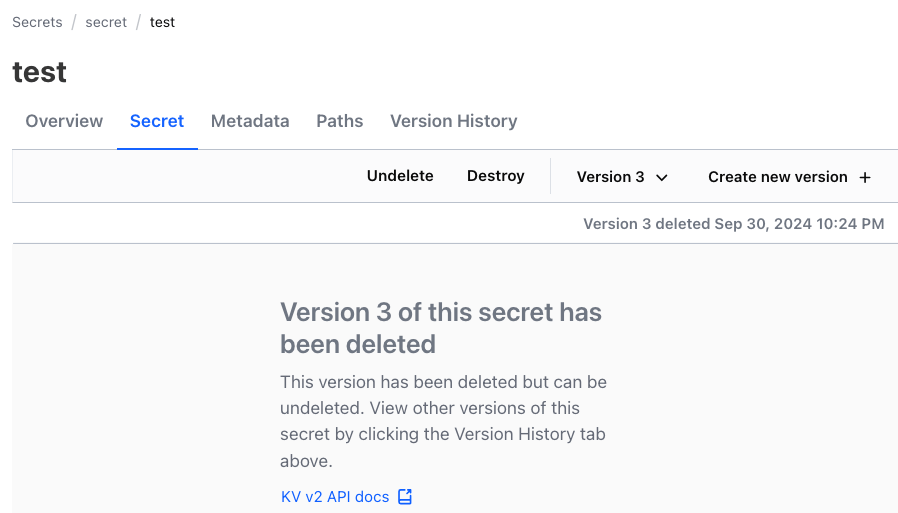Expand the Version 3 chevron arrow
Viewport: 898px width, 513px height.
click(x=661, y=177)
